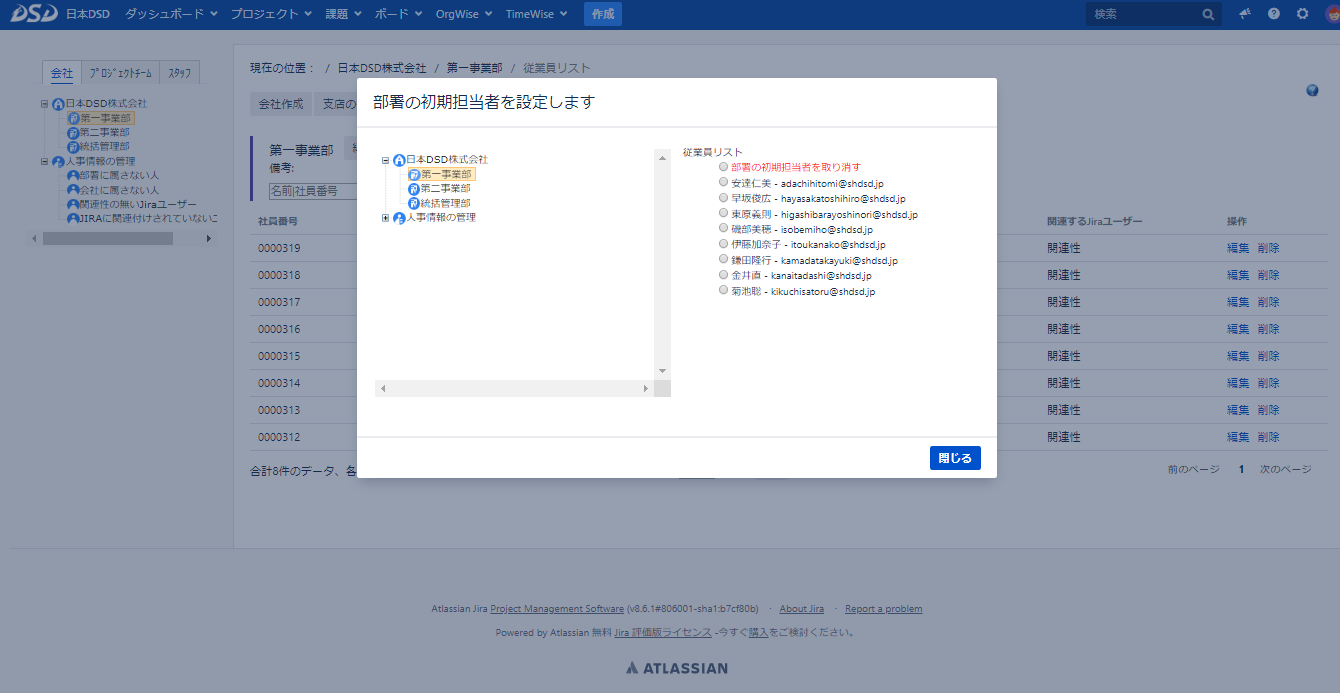This screenshot has height=693, width=1340.
Task: Click the 統括管理部 department icon in the dialog tree
Action: [x=413, y=203]
